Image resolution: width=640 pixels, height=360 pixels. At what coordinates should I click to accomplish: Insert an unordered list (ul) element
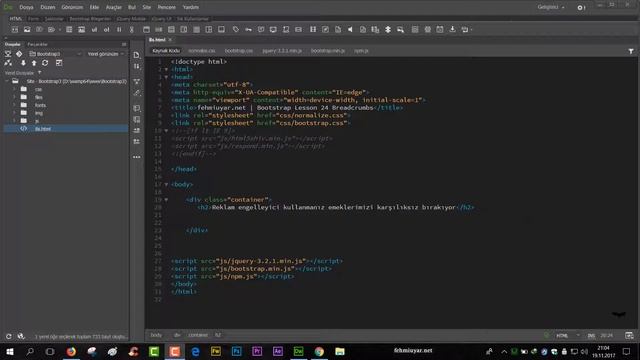(94, 29)
